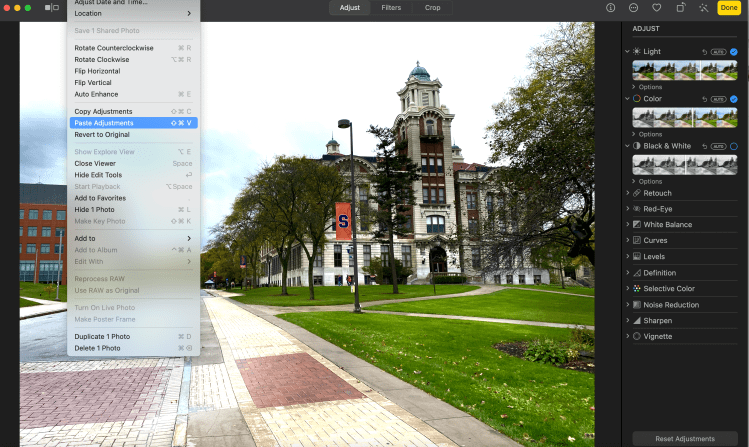Open the More options ellipsis button

click(x=633, y=8)
